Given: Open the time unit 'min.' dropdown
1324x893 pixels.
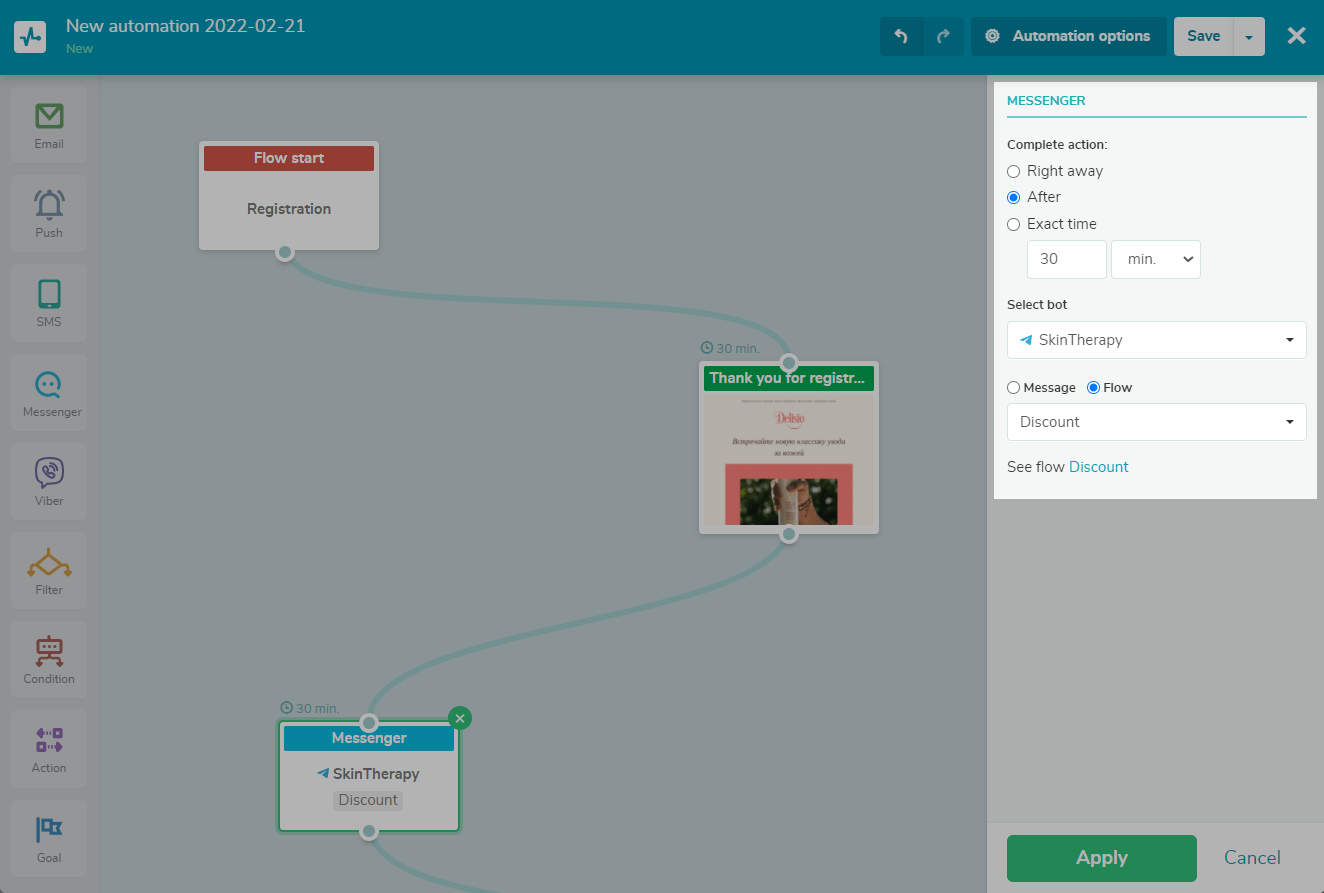Looking at the screenshot, I should point(1156,259).
